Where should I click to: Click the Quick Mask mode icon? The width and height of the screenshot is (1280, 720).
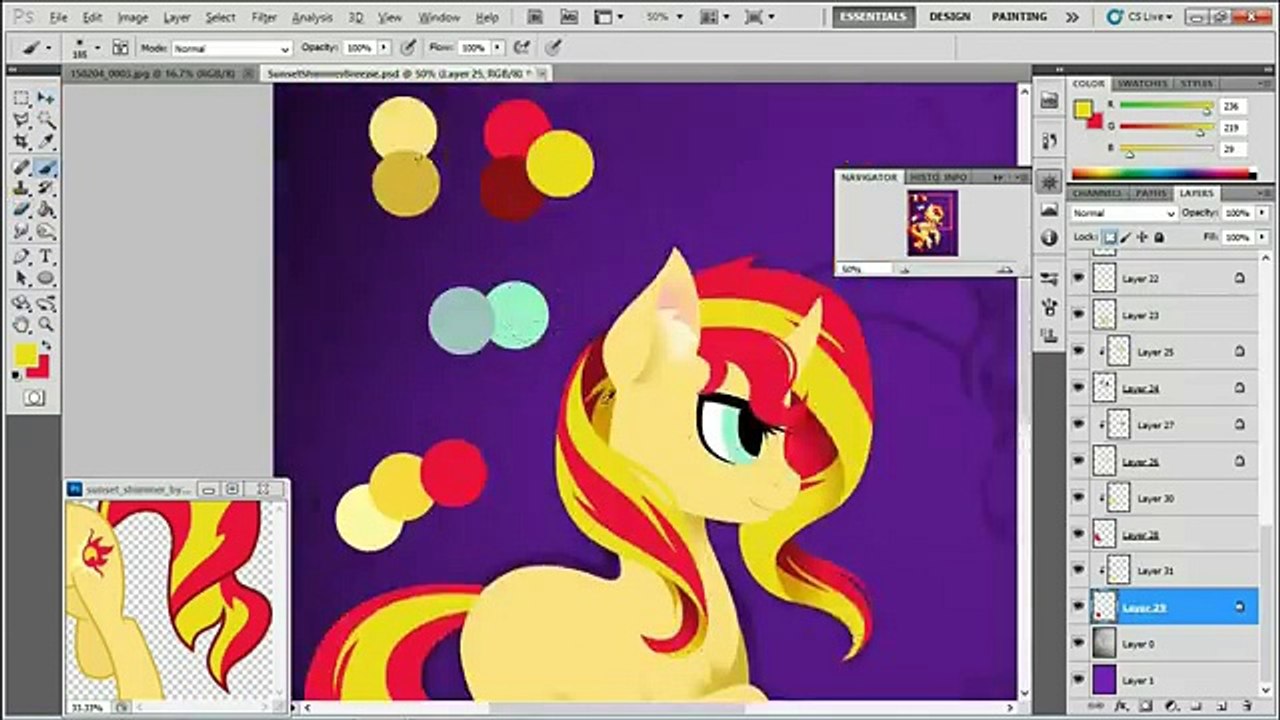click(x=34, y=398)
